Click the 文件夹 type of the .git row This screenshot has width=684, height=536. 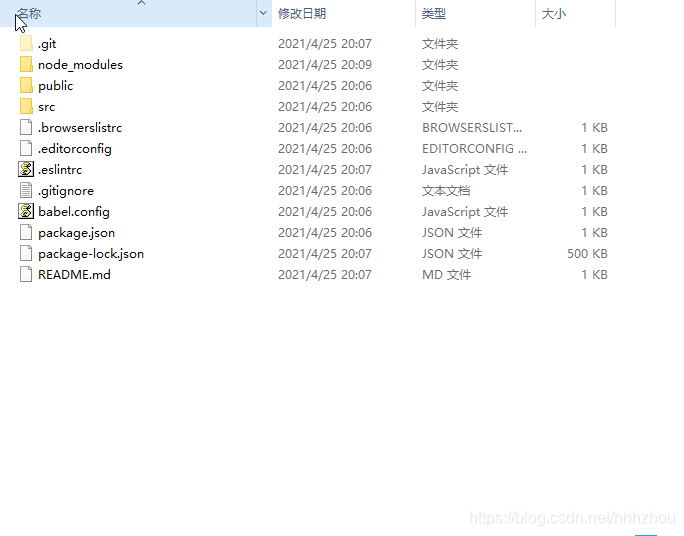[x=440, y=44]
